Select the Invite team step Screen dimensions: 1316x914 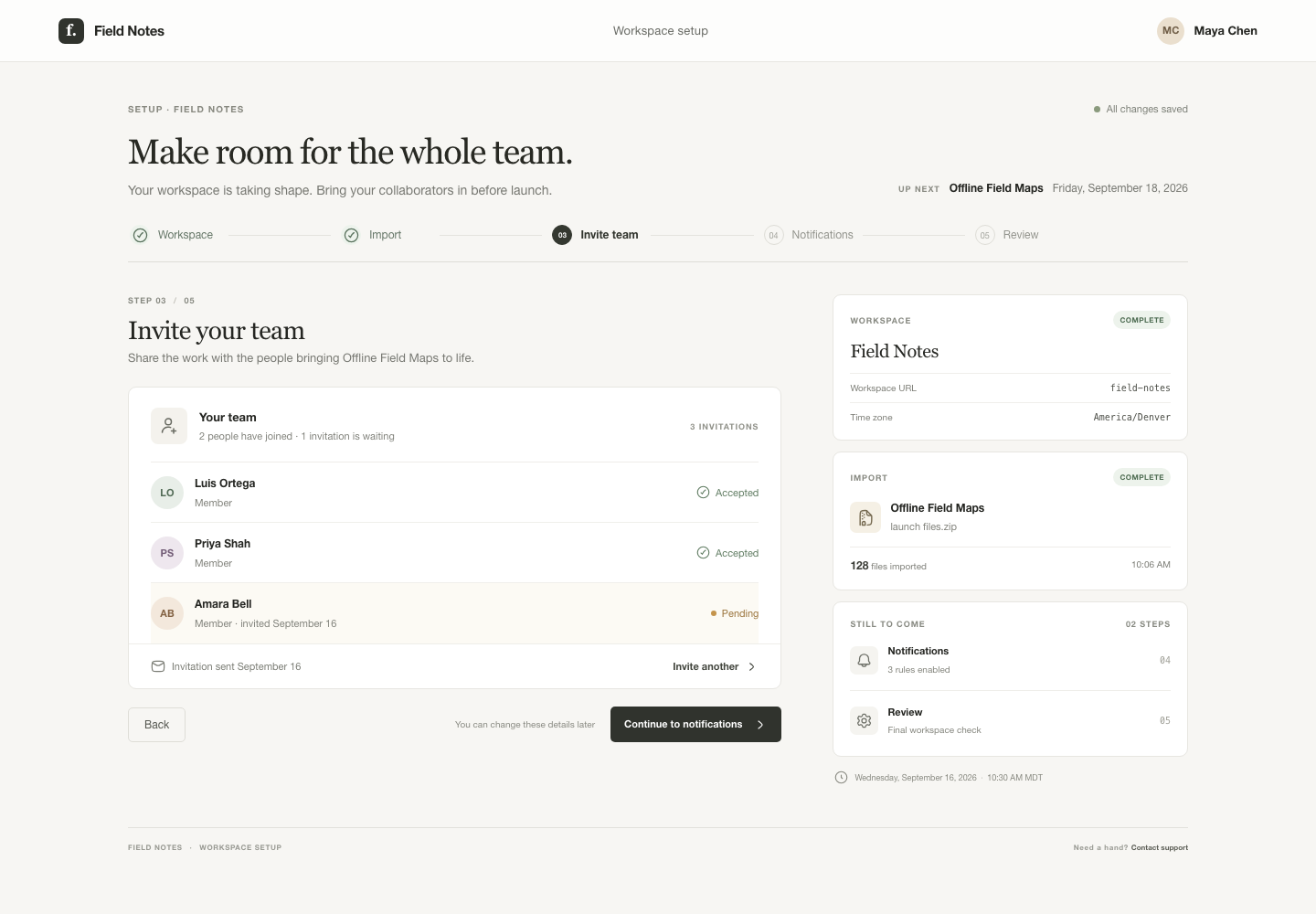596,235
